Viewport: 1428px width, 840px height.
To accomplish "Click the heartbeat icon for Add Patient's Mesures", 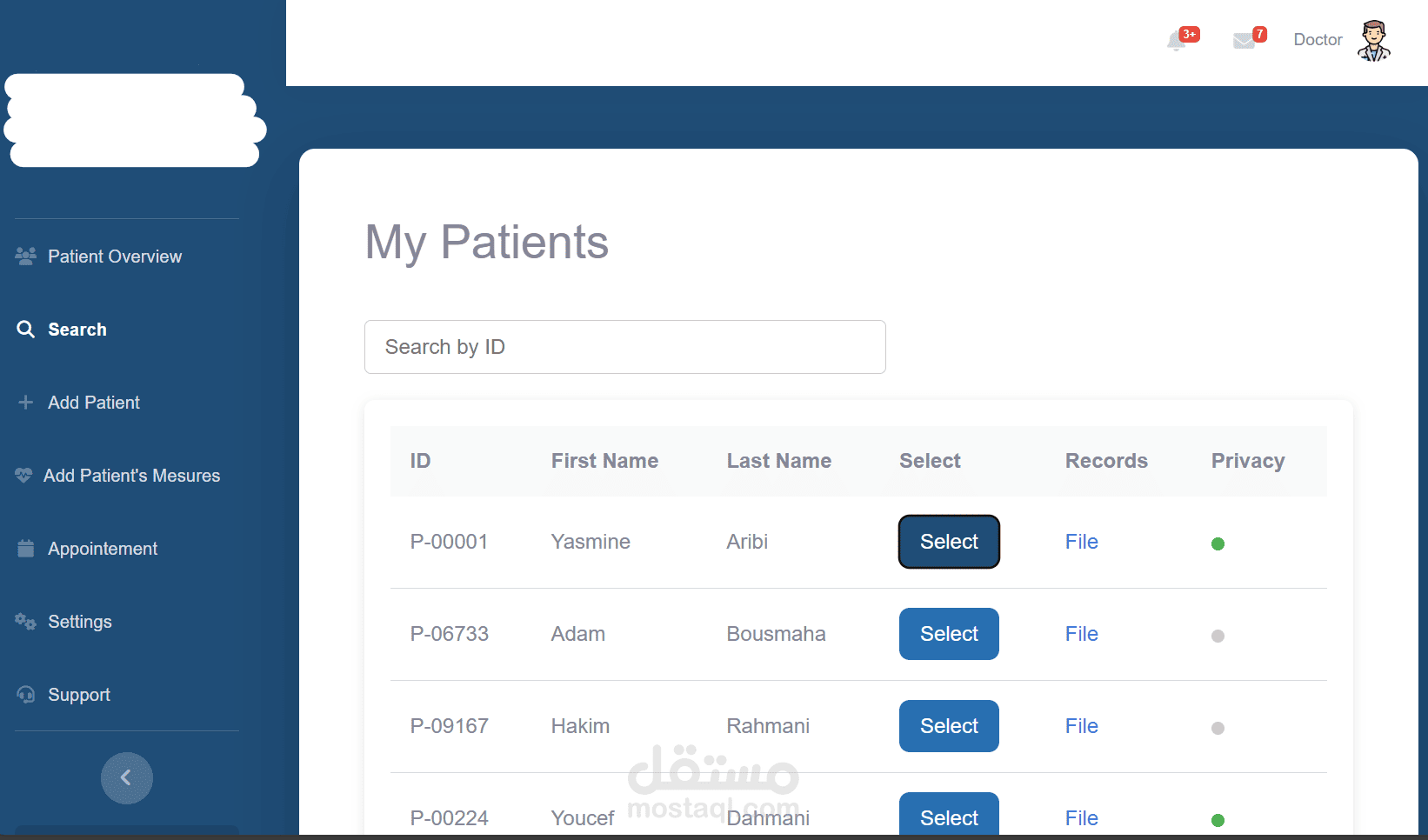I will click(23, 475).
